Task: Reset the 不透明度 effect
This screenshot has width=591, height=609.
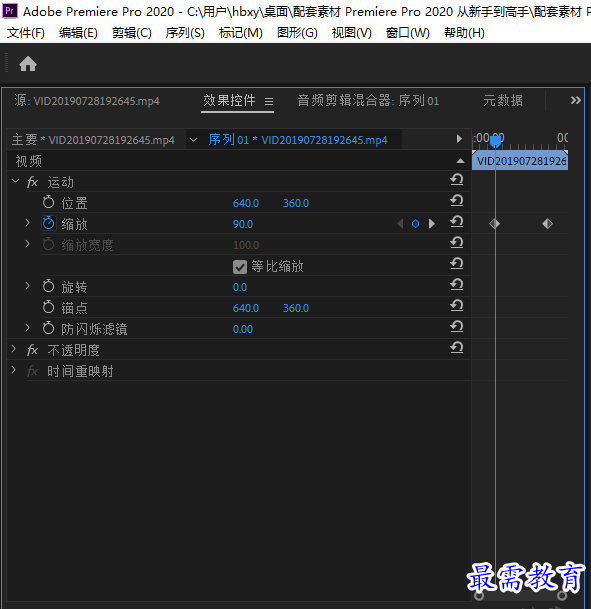Action: pyautogui.click(x=457, y=348)
